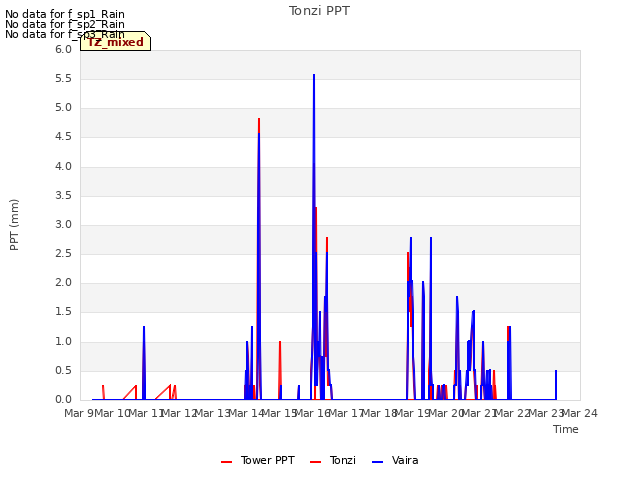Click the blue Vaira legend swatch
This screenshot has width=640, height=480.
(x=378, y=462)
